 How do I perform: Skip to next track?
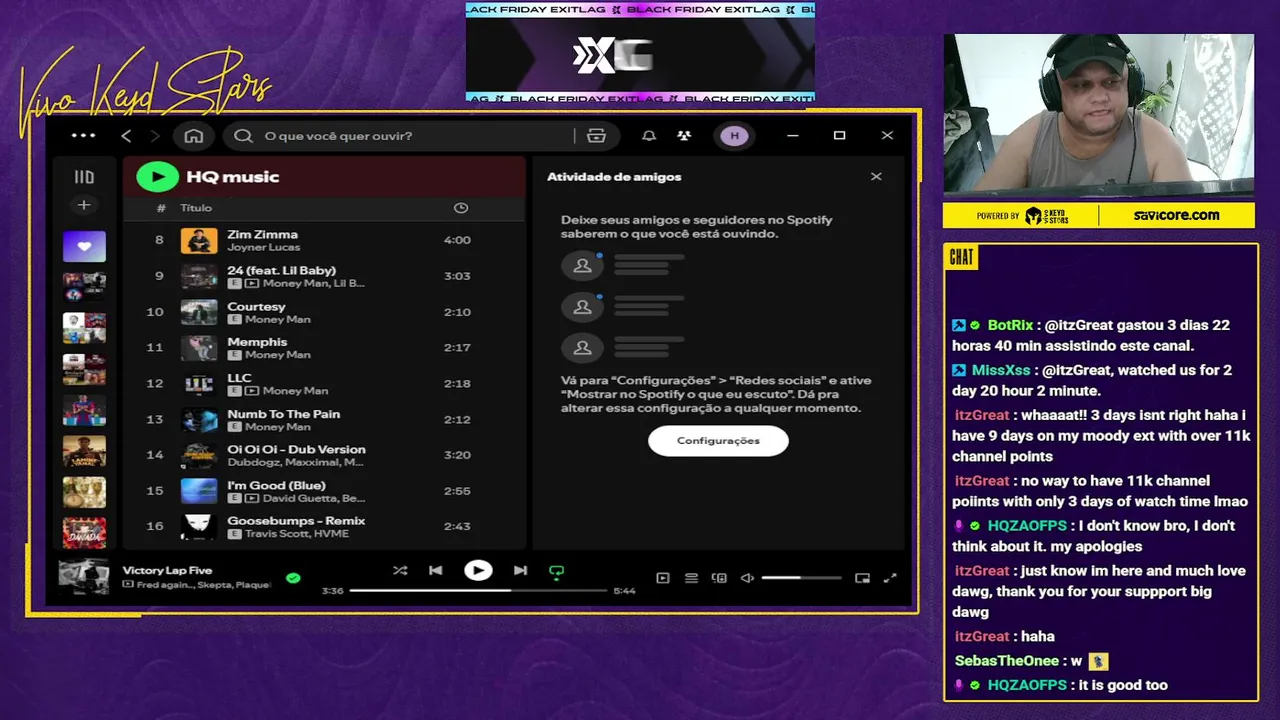520,570
